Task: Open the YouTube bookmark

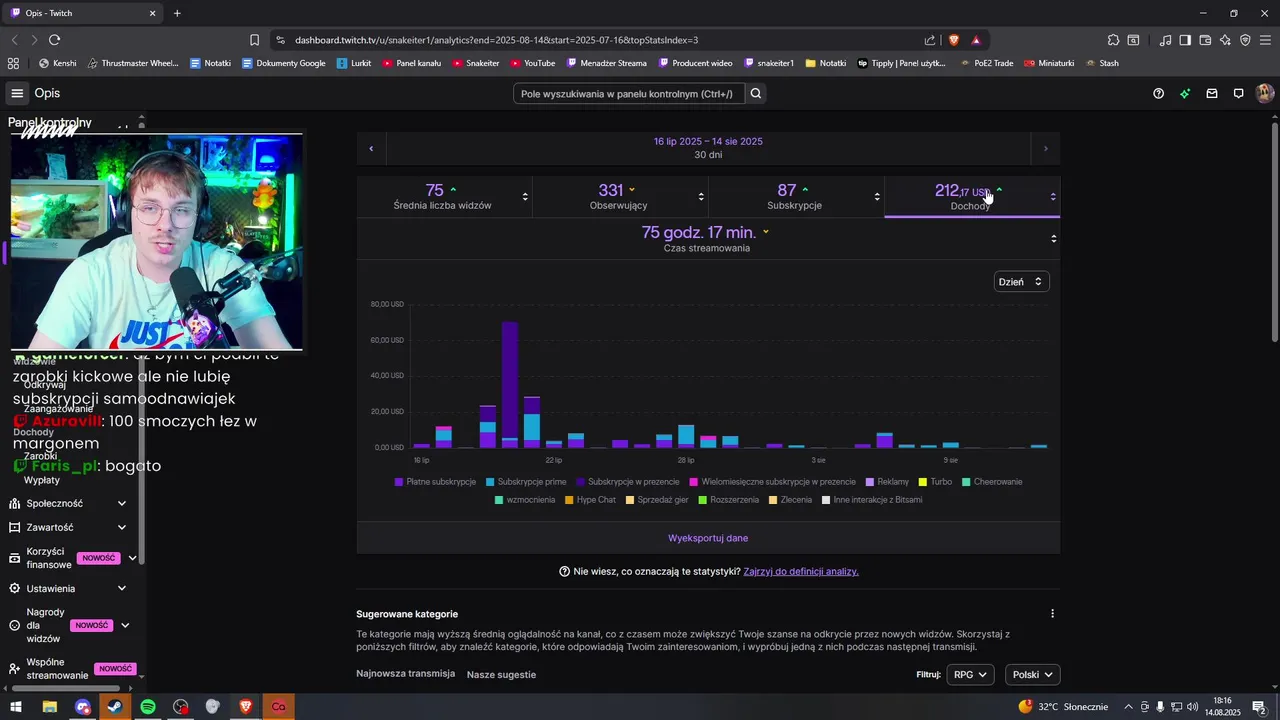Action: click(532, 63)
